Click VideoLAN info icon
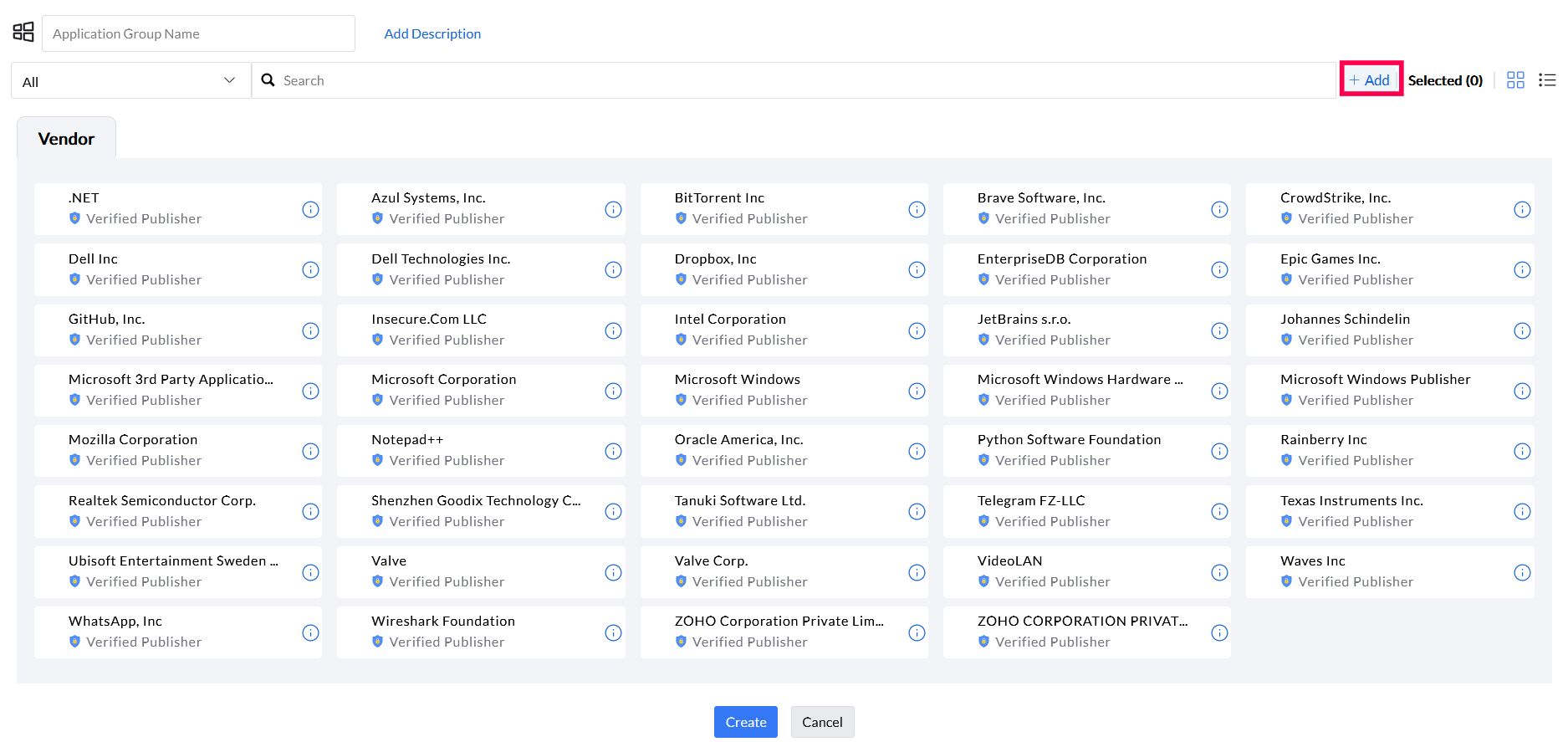 tap(1219, 572)
